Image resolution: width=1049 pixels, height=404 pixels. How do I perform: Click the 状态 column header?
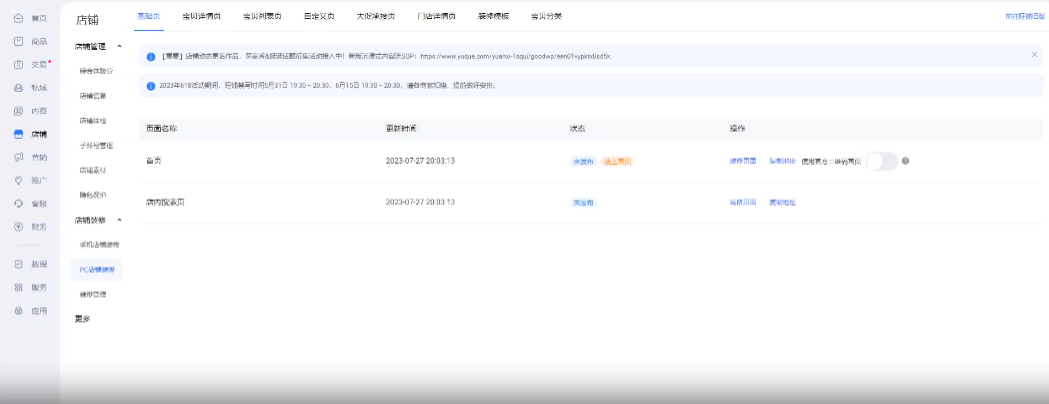(577, 128)
